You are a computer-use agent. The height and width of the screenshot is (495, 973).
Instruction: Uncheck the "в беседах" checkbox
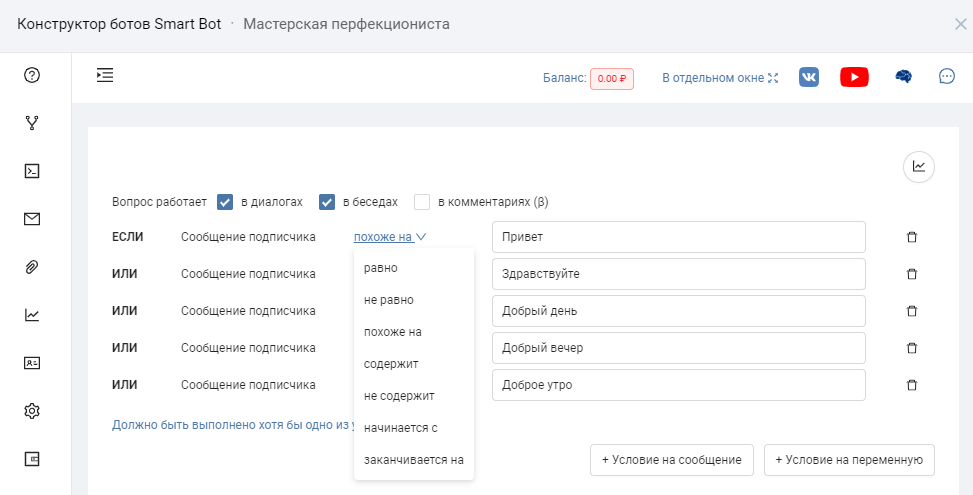coord(326,202)
